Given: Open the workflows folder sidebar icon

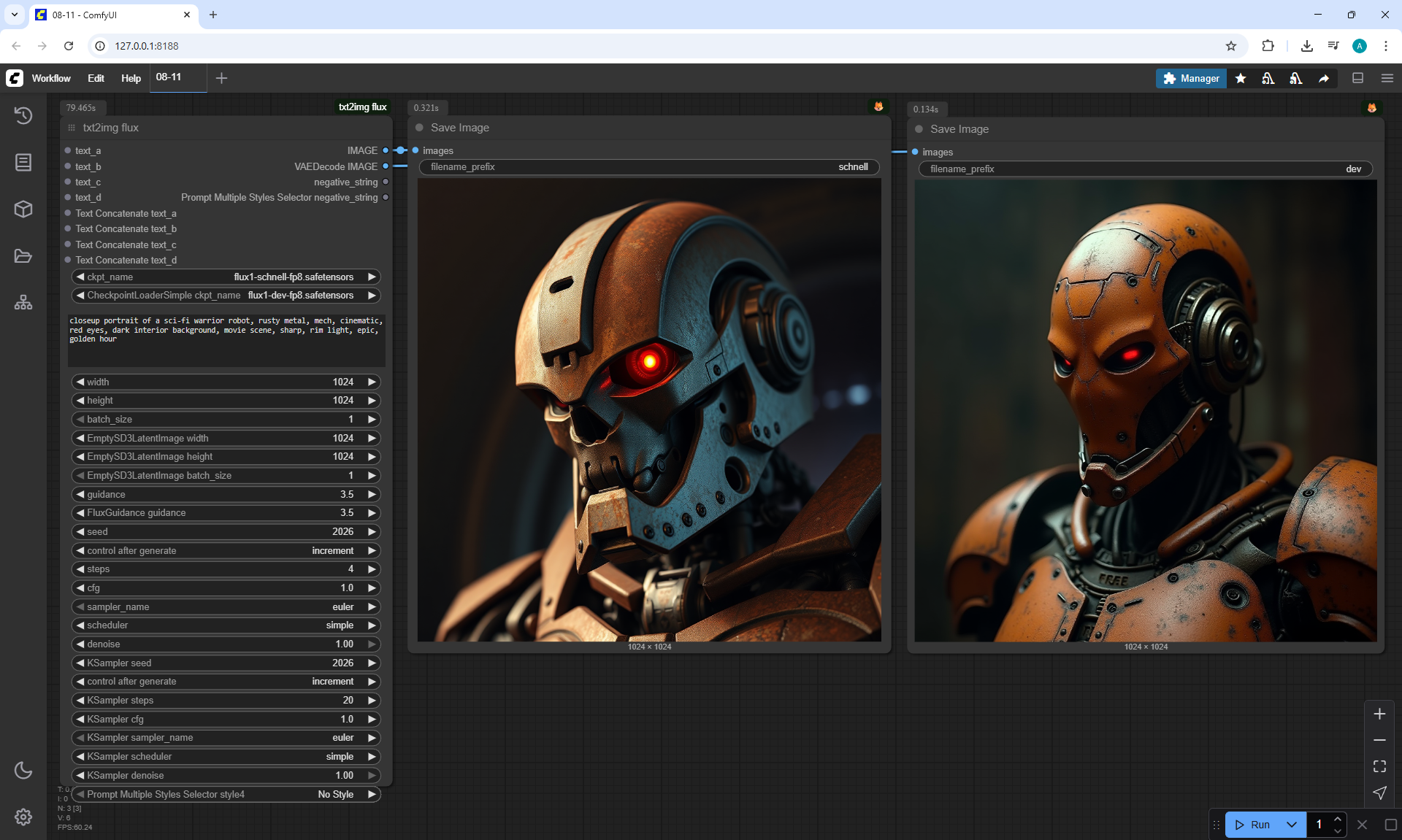Looking at the screenshot, I should [x=23, y=256].
